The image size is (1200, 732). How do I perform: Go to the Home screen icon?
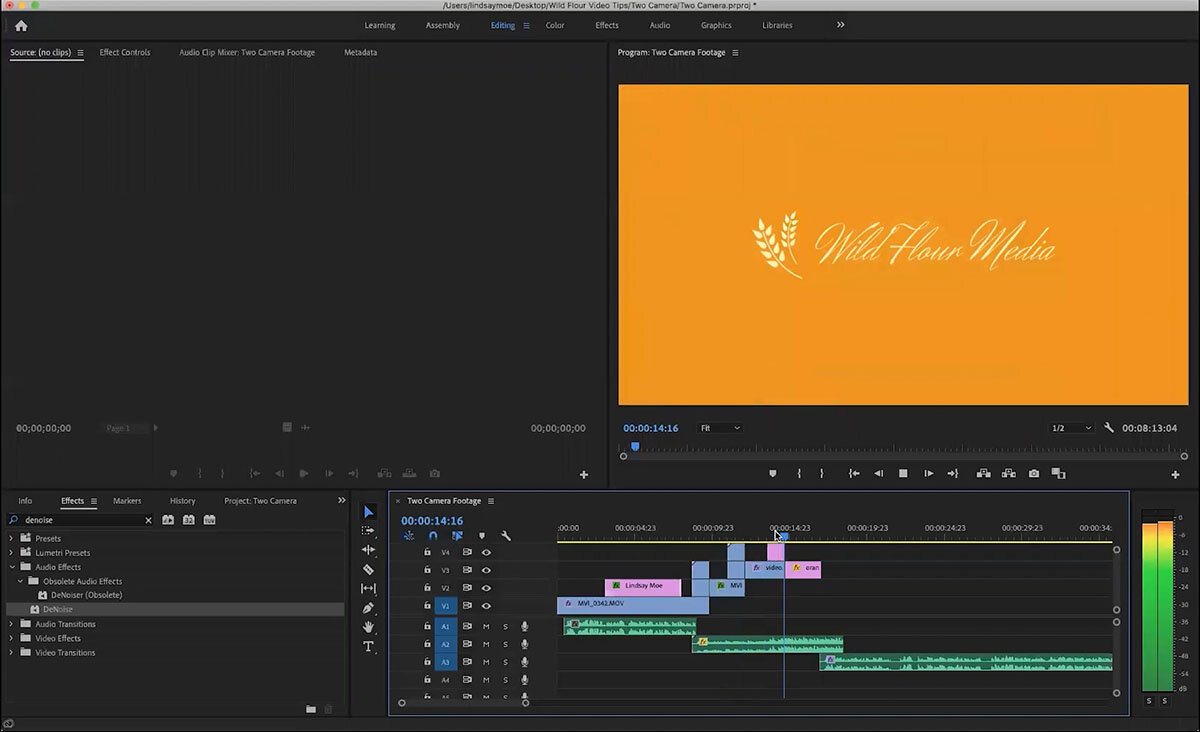pos(21,26)
